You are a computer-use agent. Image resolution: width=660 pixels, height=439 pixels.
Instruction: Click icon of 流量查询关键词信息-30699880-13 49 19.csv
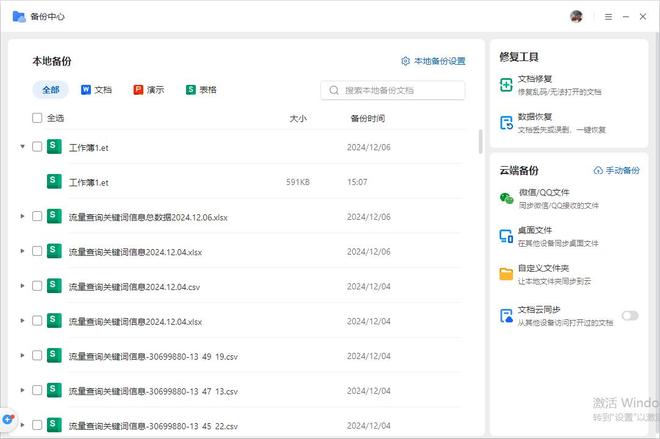tap(54, 356)
